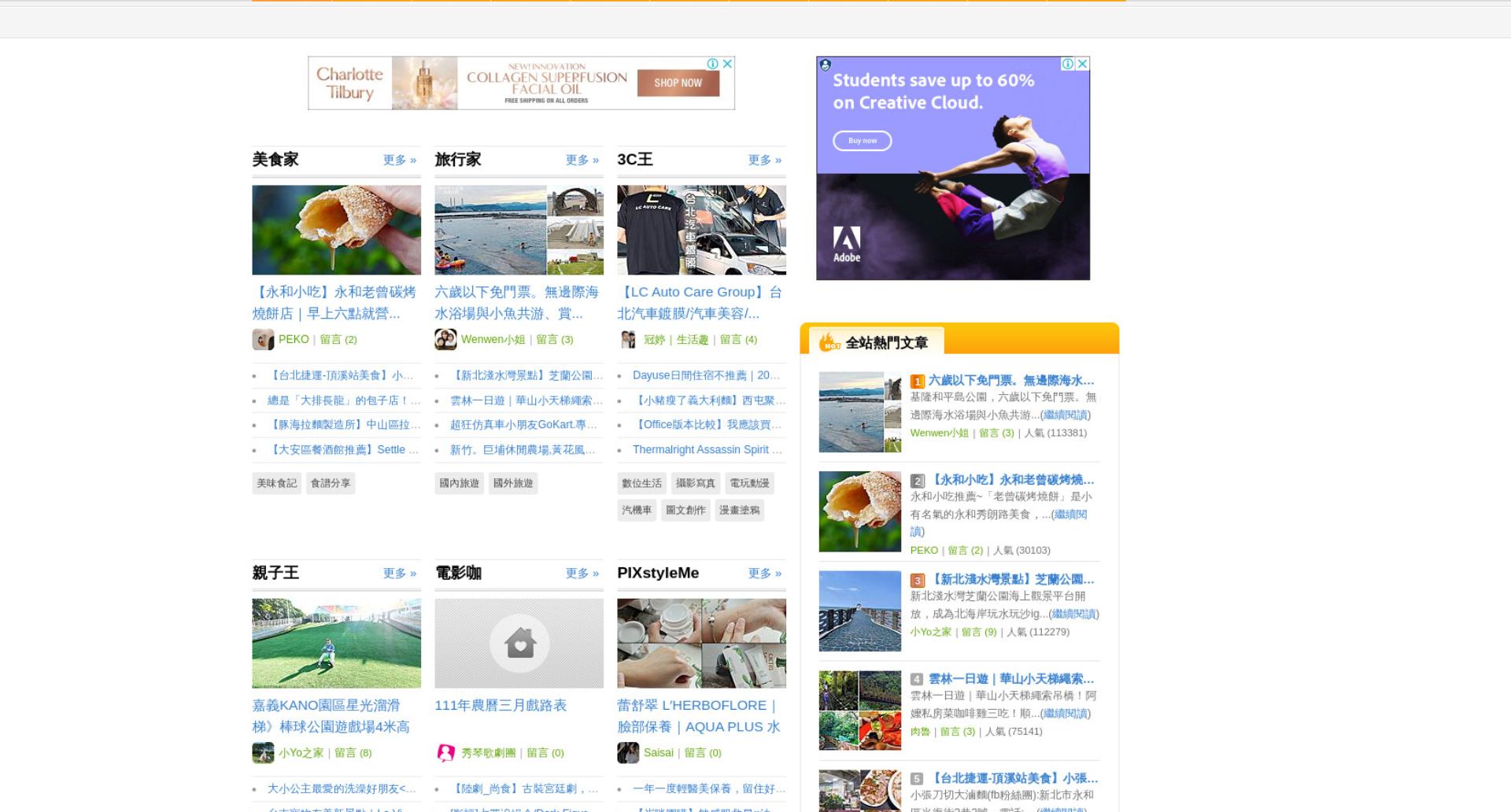Open Wenwen小姐 author avatar
Viewport: 1511px width, 812px height.
coord(445,340)
